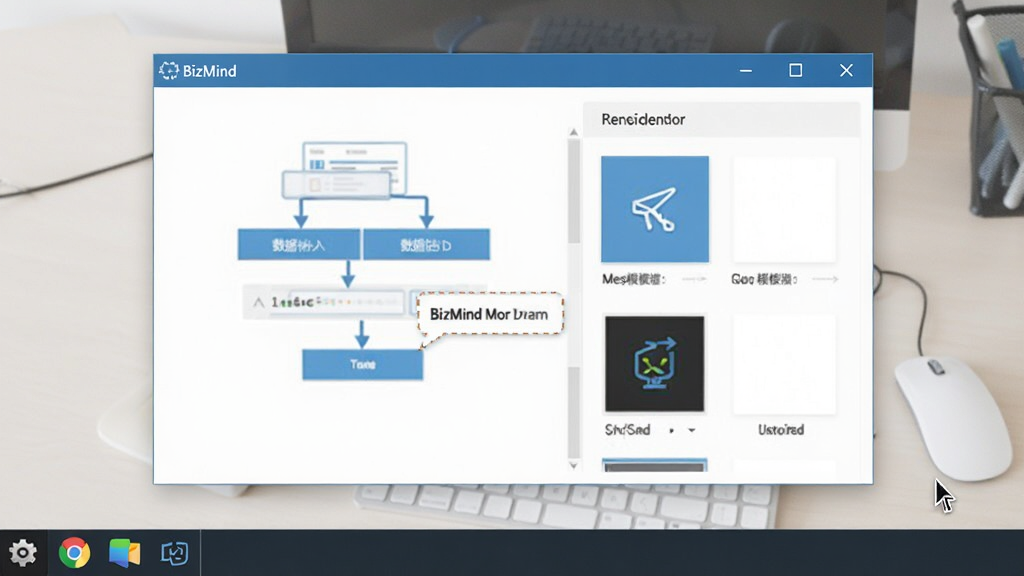The width and height of the screenshot is (1024, 576).
Task: Open the green-blue-yellow files icon in taskbar
Action: click(124, 553)
